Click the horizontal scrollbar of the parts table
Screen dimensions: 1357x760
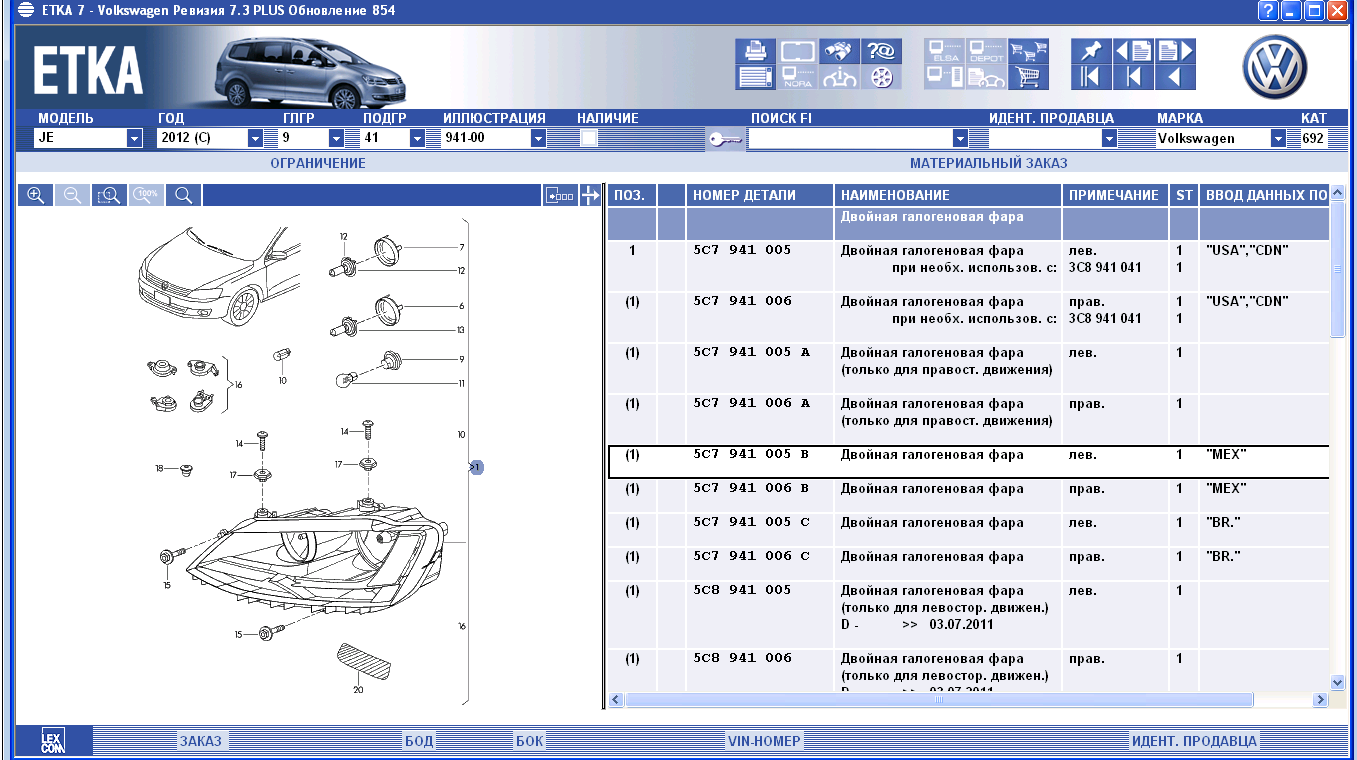coord(939,700)
